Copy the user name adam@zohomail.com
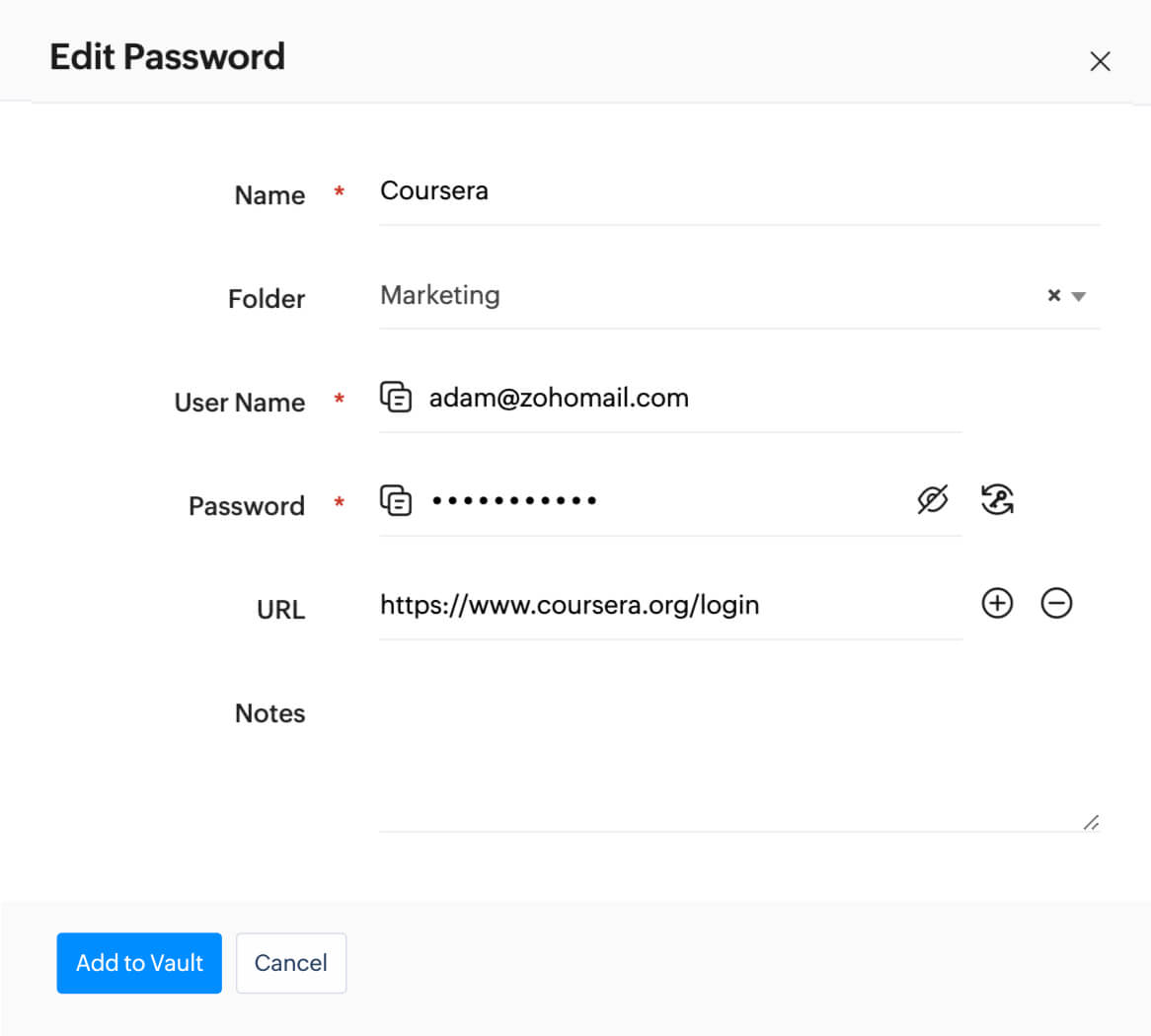1151x1036 pixels. [x=396, y=397]
